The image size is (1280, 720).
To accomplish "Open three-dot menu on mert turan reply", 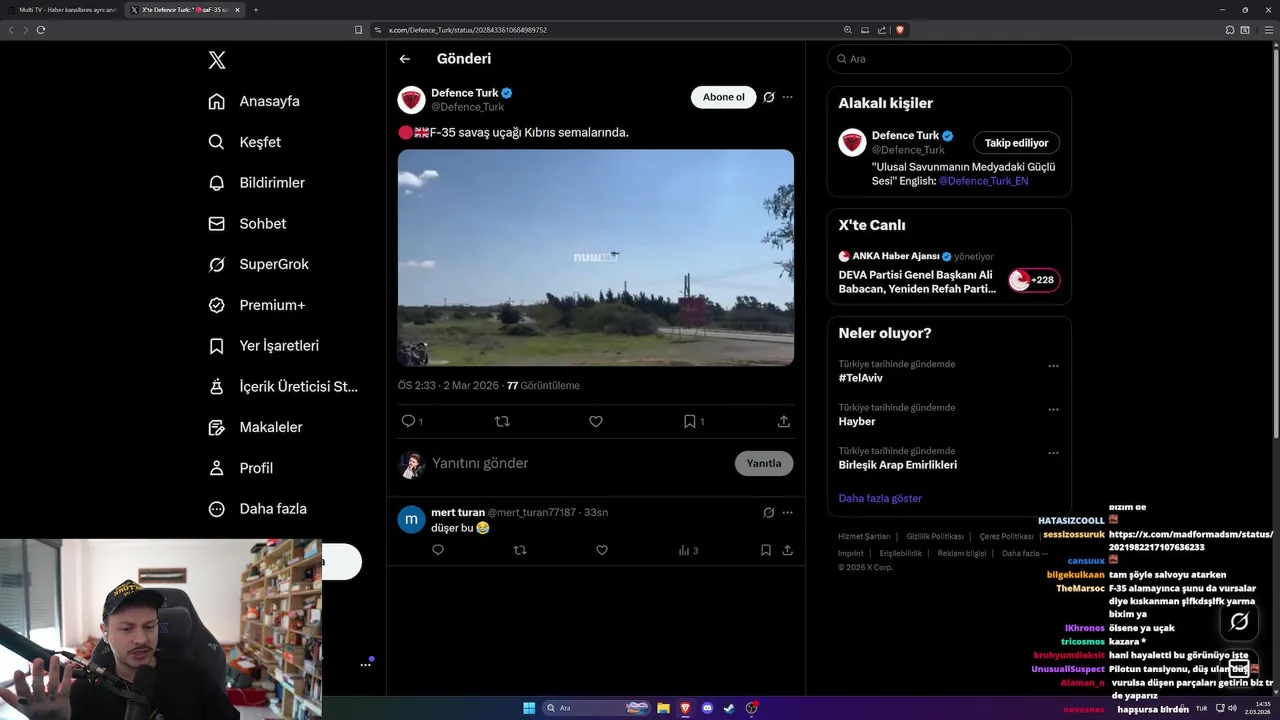I will click(787, 512).
